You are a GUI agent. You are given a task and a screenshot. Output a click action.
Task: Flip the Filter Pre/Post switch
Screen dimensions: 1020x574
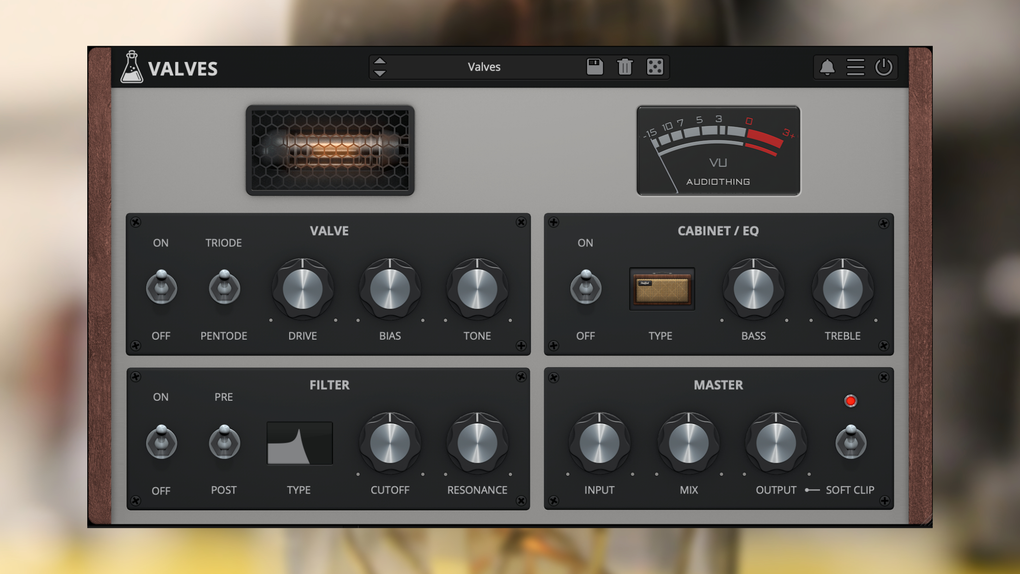pyautogui.click(x=224, y=442)
